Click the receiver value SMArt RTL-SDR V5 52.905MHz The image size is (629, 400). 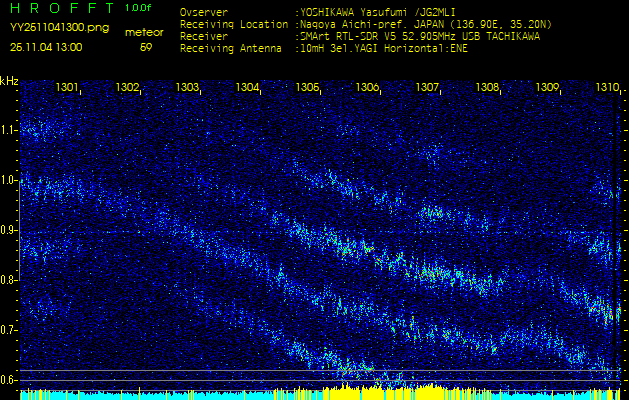click(420, 37)
